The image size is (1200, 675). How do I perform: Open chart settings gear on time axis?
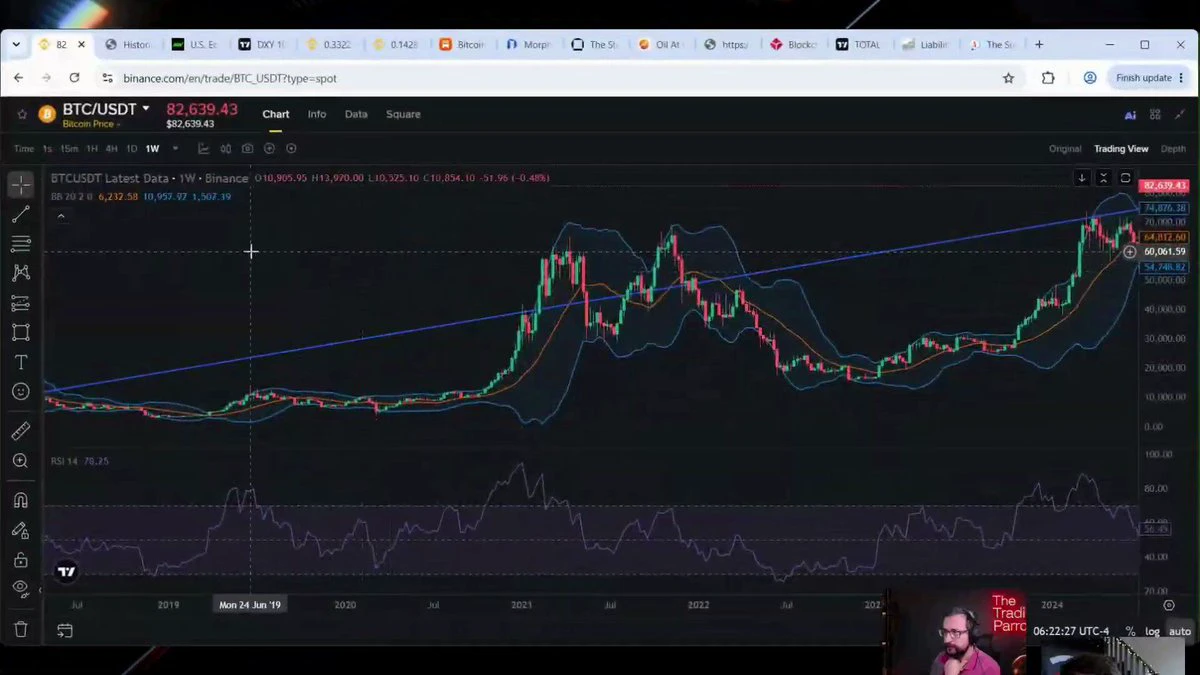(x=1169, y=605)
